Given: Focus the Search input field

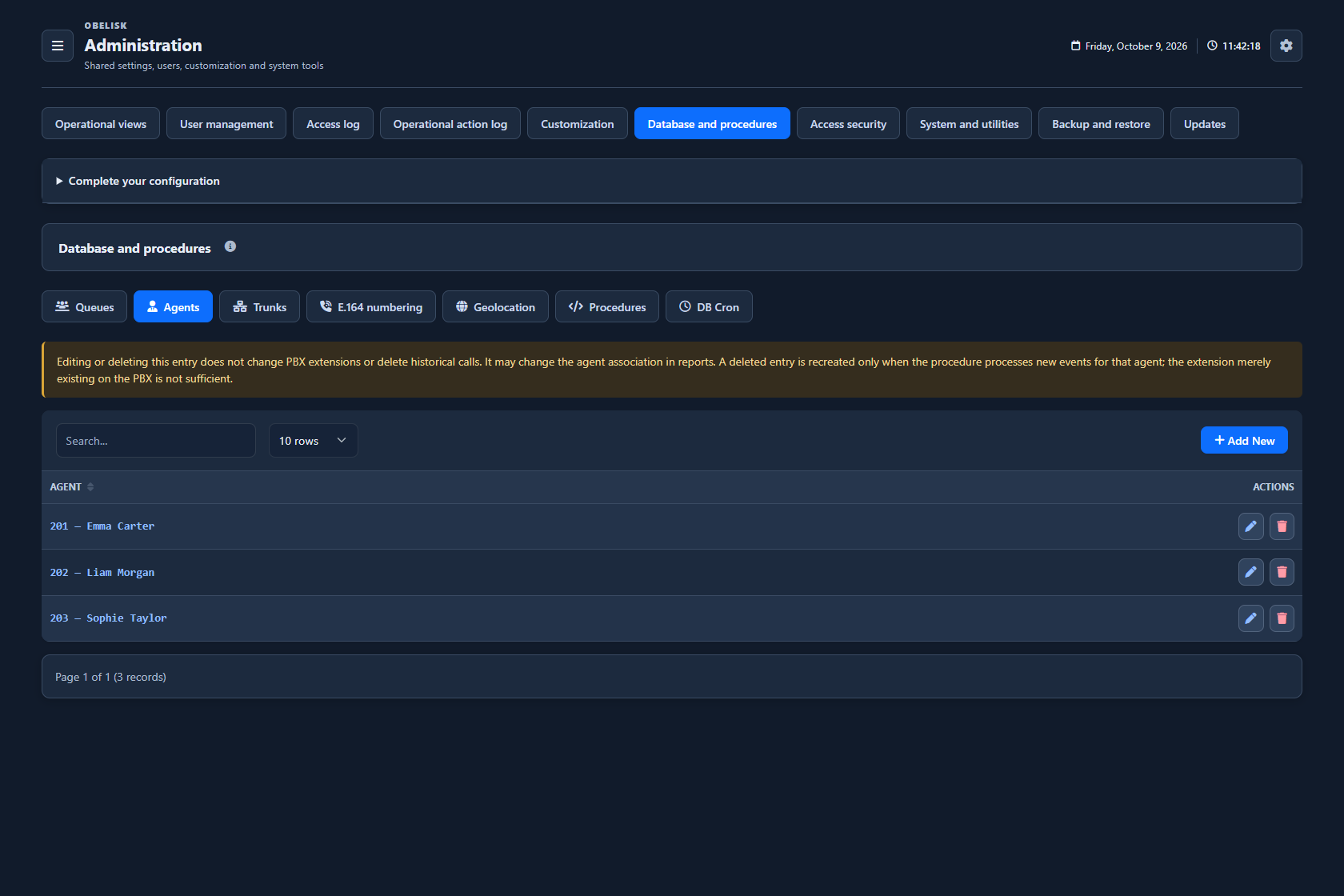Looking at the screenshot, I should (x=156, y=441).
